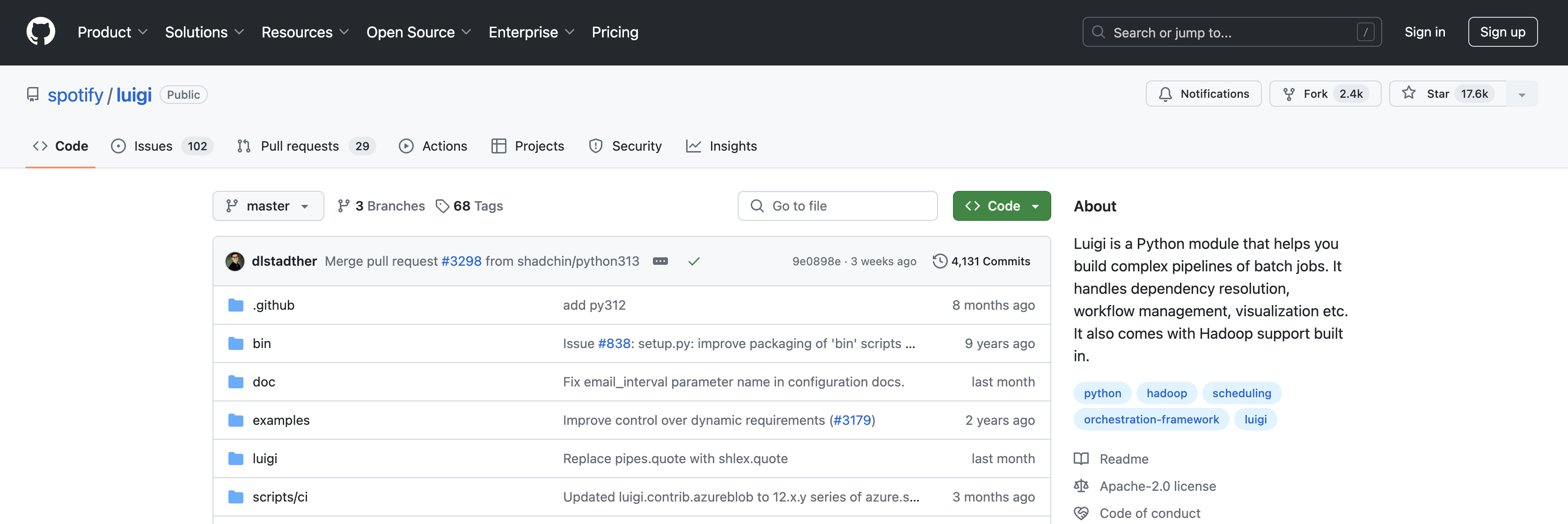Click the bin folder icon
The height and width of the screenshot is (524, 1568).
click(x=235, y=344)
